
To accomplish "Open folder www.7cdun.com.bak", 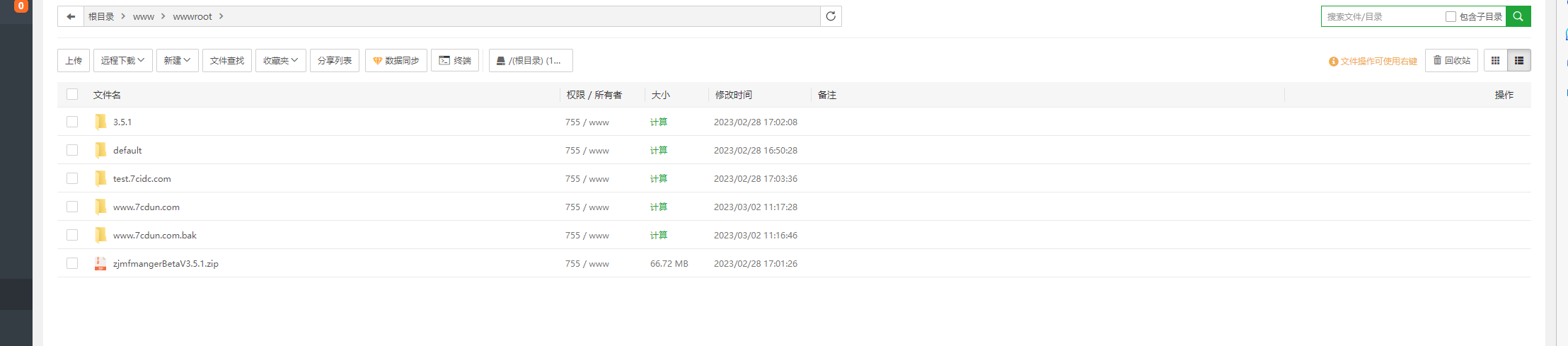I will click(x=155, y=235).
